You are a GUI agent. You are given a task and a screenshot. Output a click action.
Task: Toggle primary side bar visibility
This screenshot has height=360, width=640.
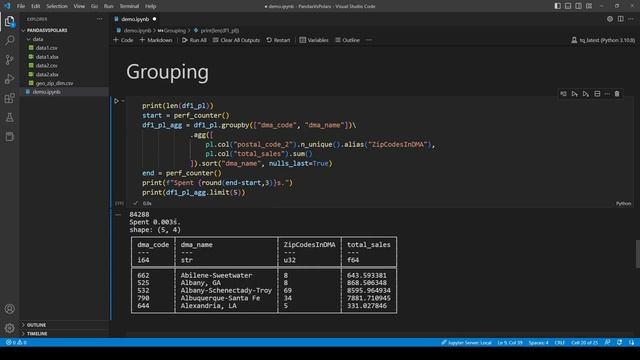(558, 6)
